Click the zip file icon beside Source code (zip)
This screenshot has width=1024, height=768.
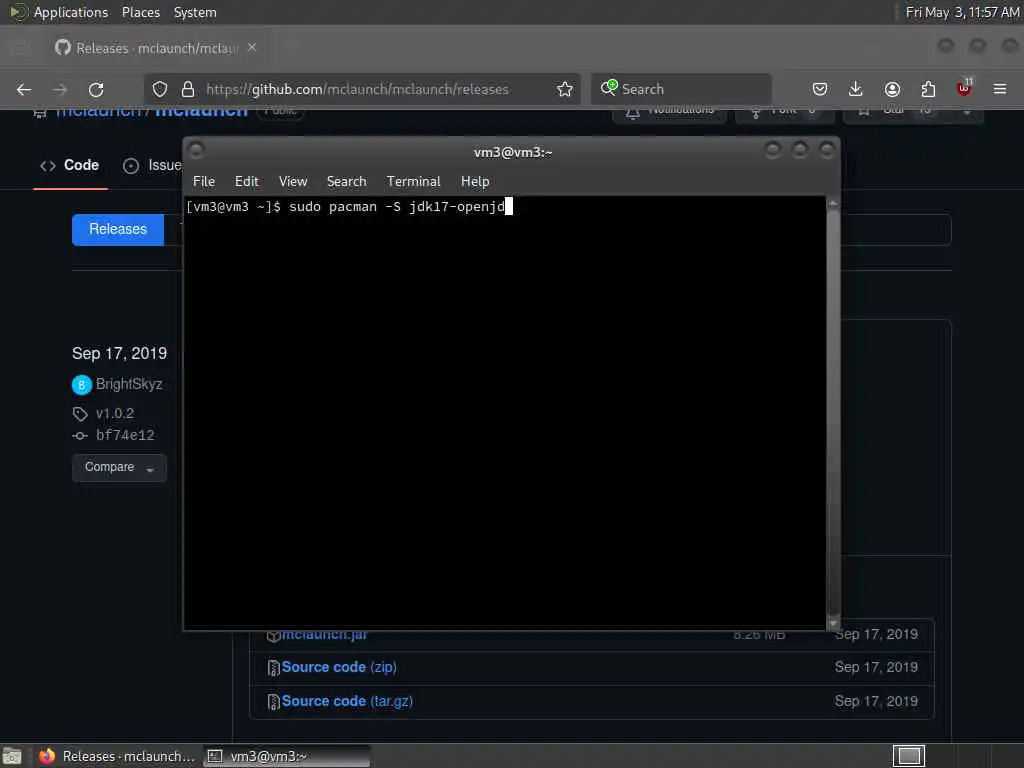274,667
